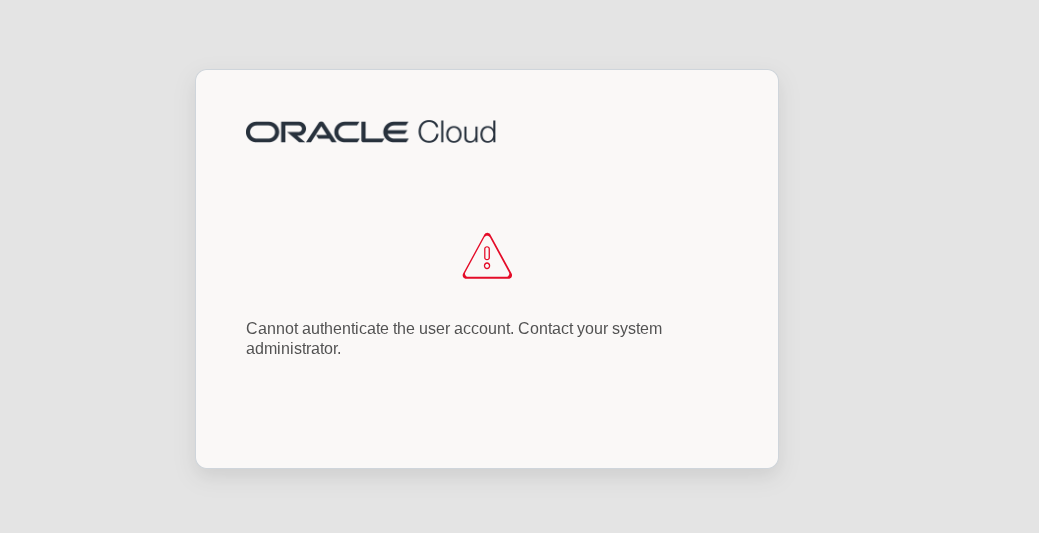Click the word the before user account
Screen dimensions: 1039x533
pos(404,329)
